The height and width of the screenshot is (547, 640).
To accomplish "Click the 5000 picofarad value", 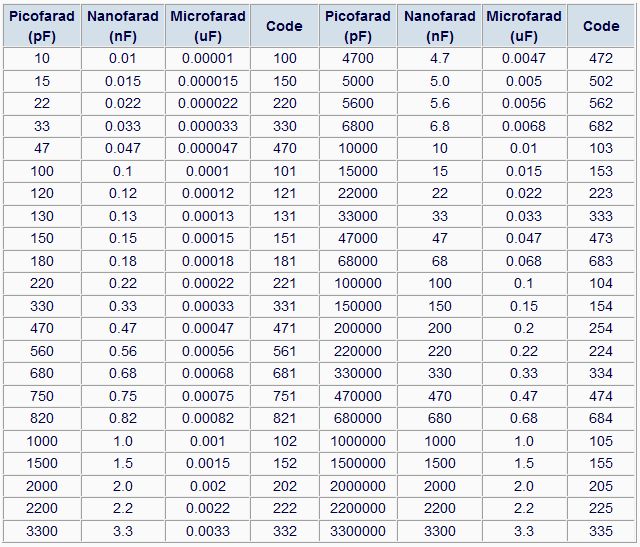I will (358, 81).
